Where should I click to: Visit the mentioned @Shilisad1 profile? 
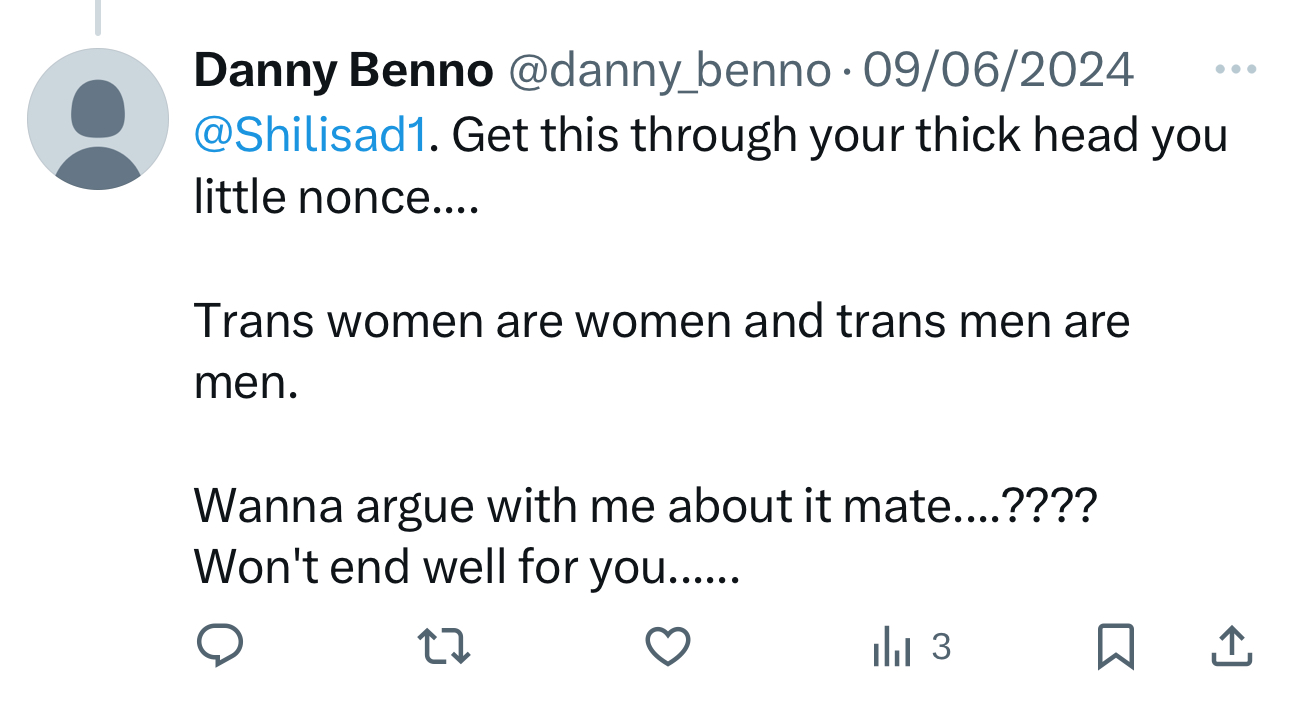coord(311,135)
